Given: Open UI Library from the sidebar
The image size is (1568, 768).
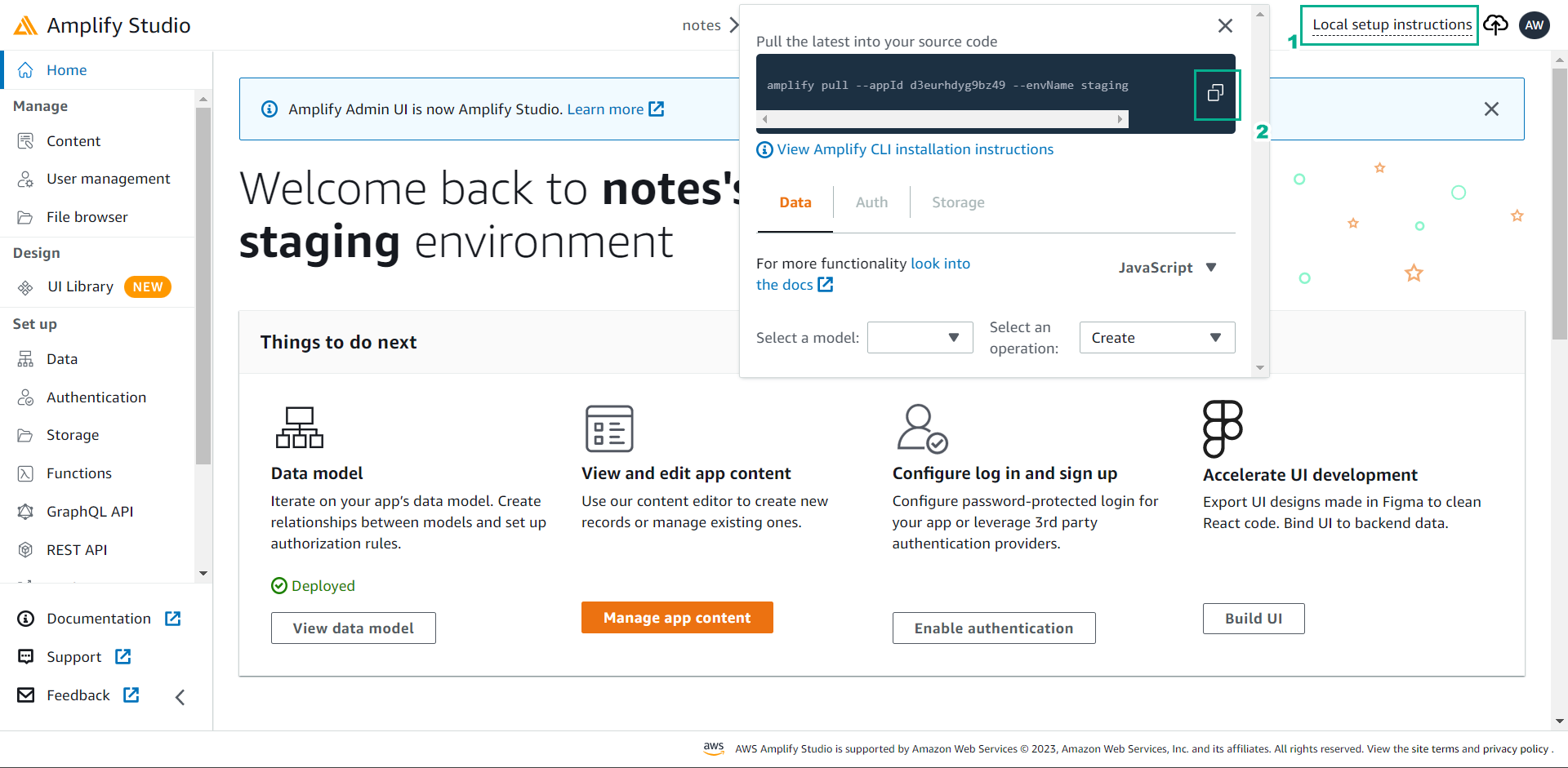Looking at the screenshot, I should point(80,287).
